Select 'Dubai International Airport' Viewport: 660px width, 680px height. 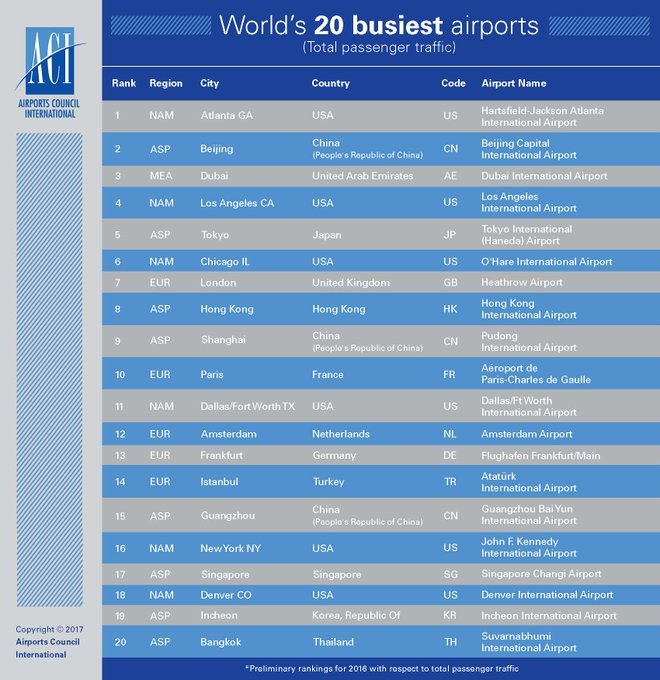(x=544, y=176)
